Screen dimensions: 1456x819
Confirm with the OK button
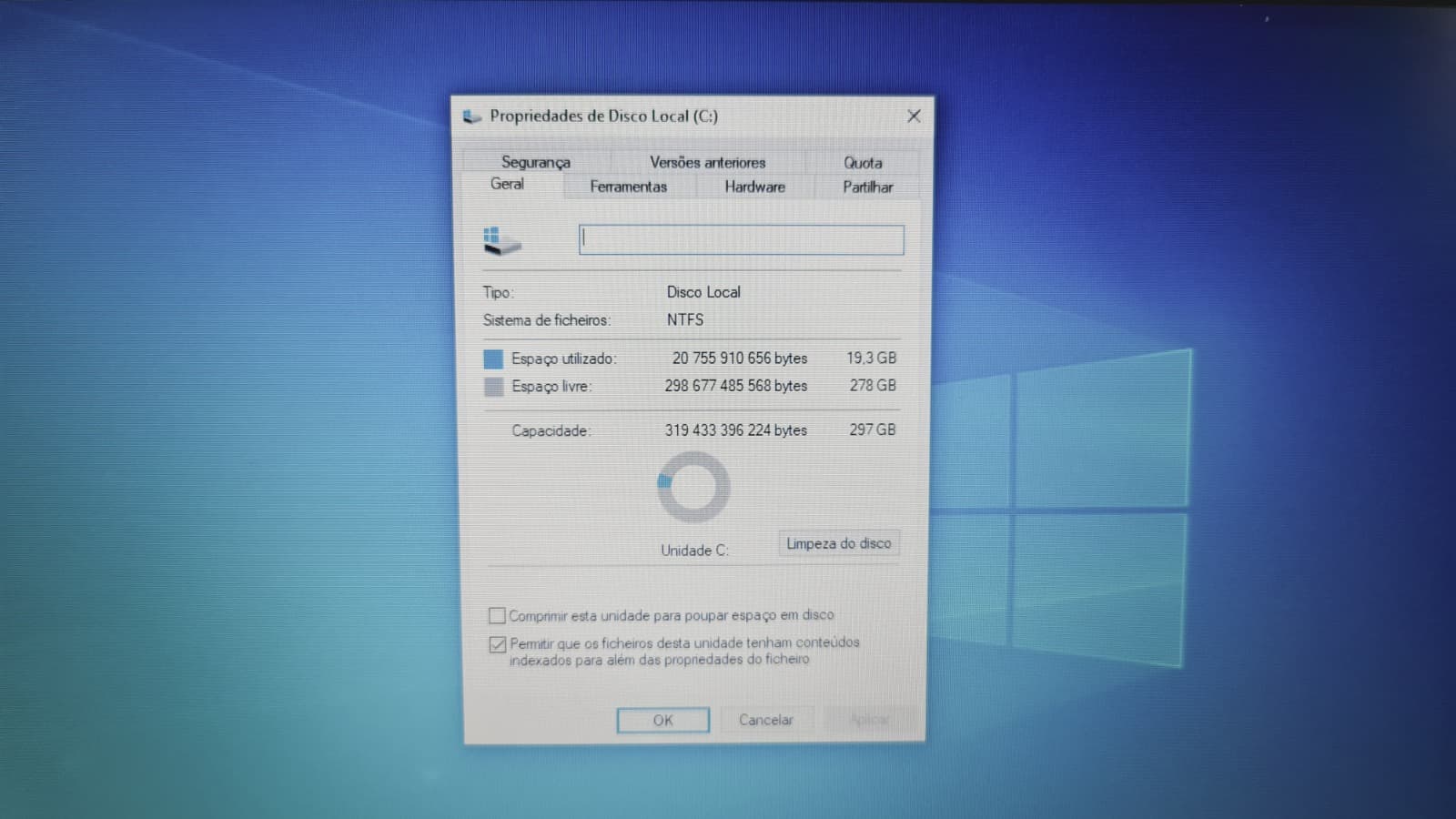pyautogui.click(x=662, y=720)
